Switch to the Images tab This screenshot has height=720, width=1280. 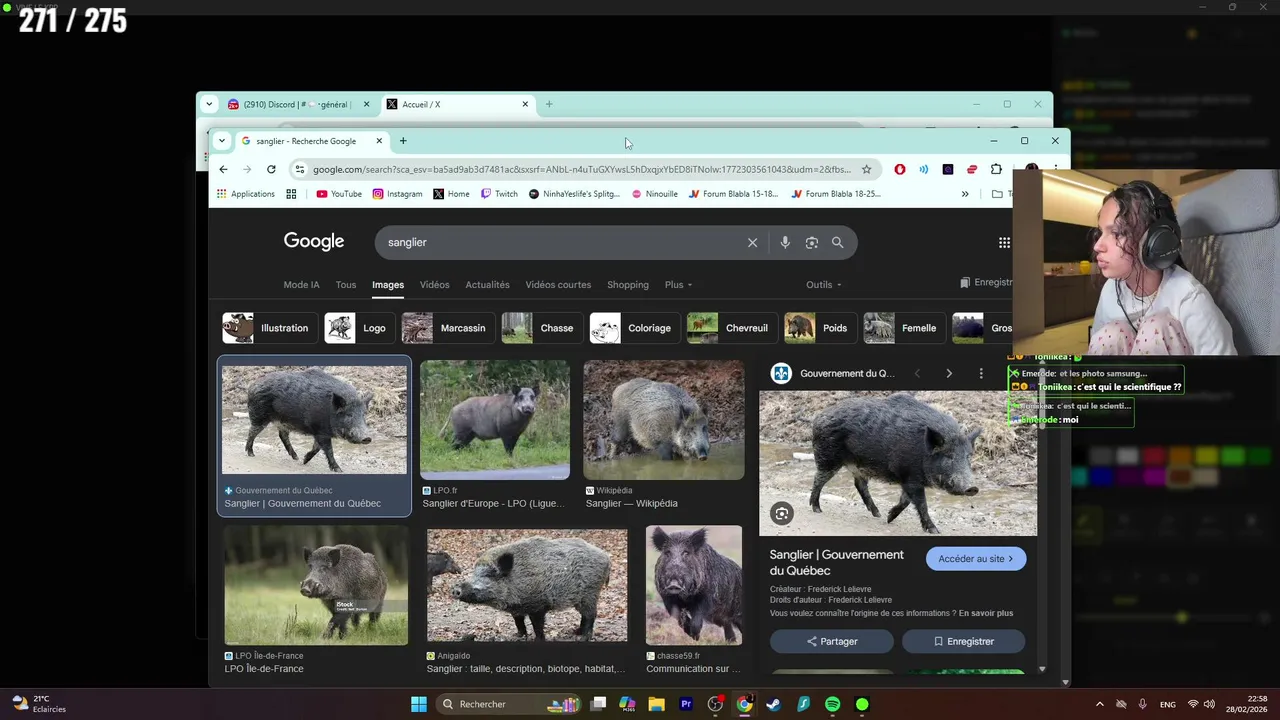[388, 285]
